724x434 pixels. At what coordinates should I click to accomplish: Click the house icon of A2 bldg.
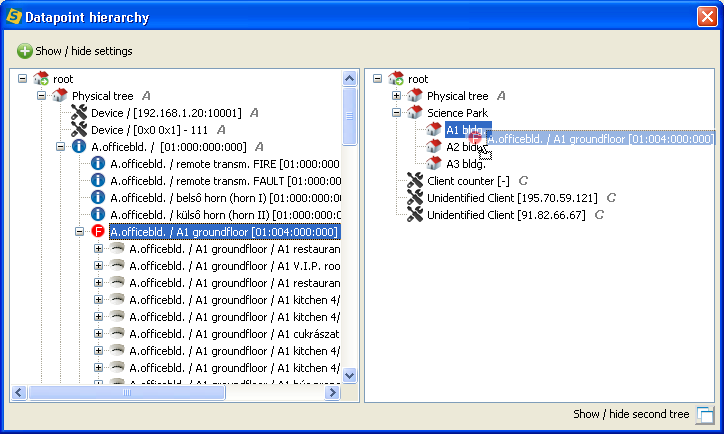tap(434, 146)
